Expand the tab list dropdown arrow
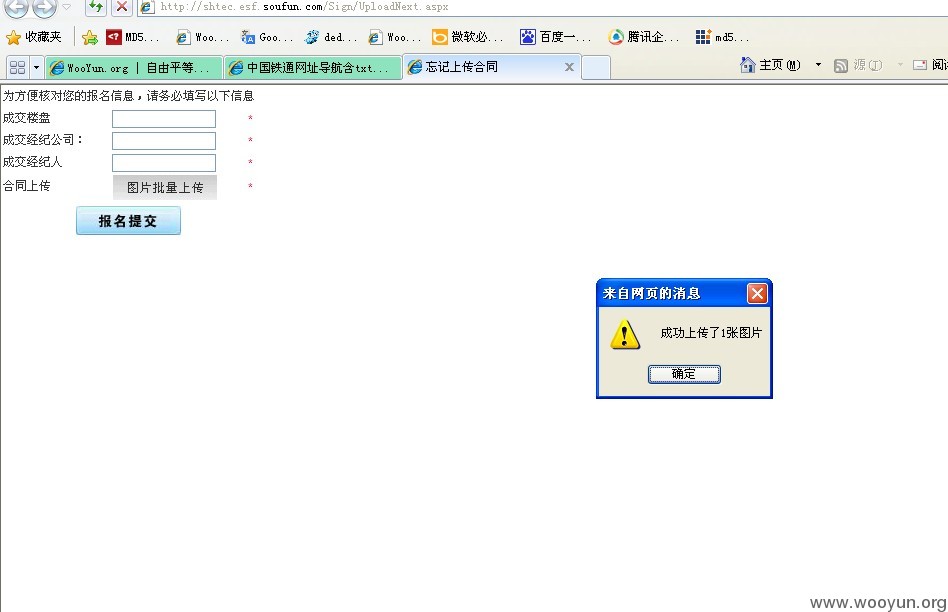Screen dimensions: 948x612 click(36, 67)
